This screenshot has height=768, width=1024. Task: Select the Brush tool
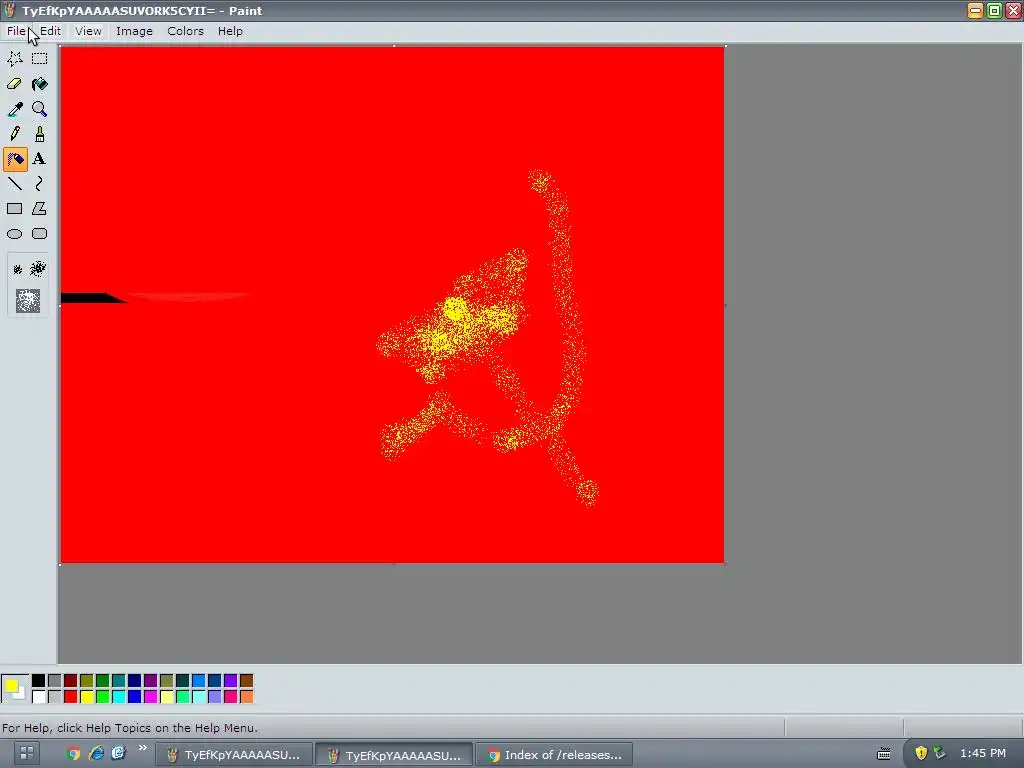click(40, 134)
